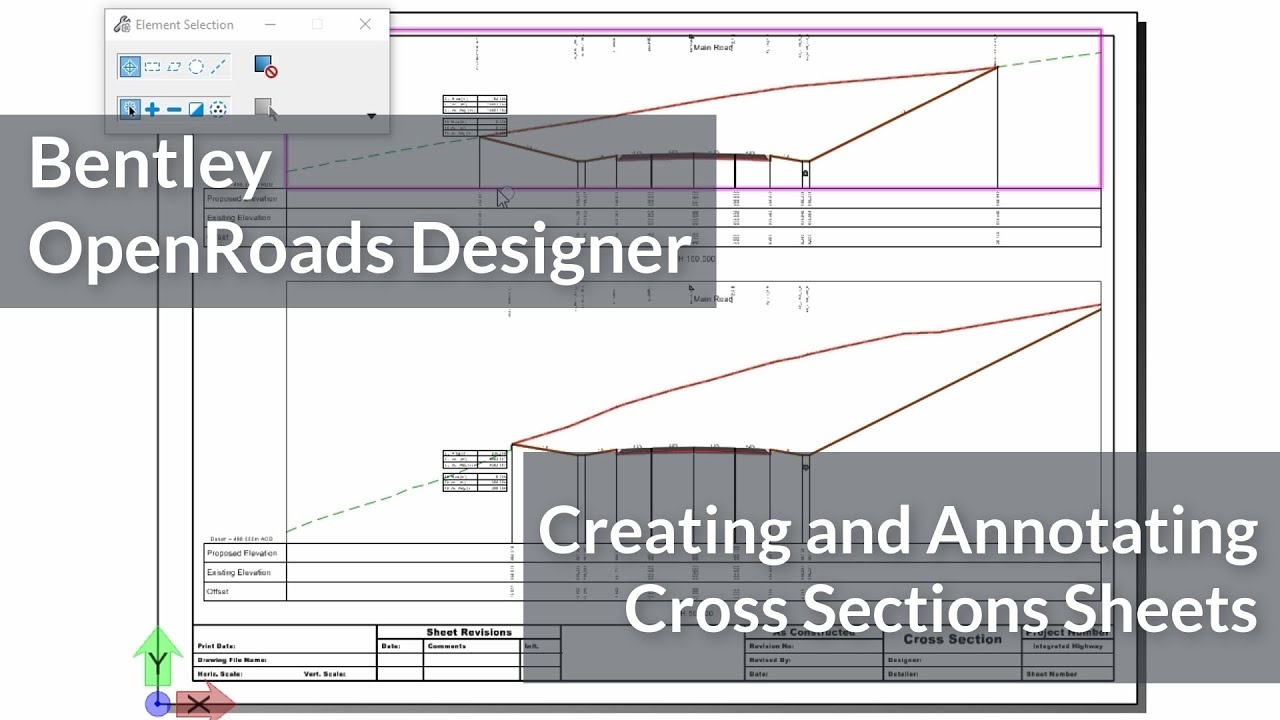
Task: Click the gray handle-selection icon
Action: 265,109
